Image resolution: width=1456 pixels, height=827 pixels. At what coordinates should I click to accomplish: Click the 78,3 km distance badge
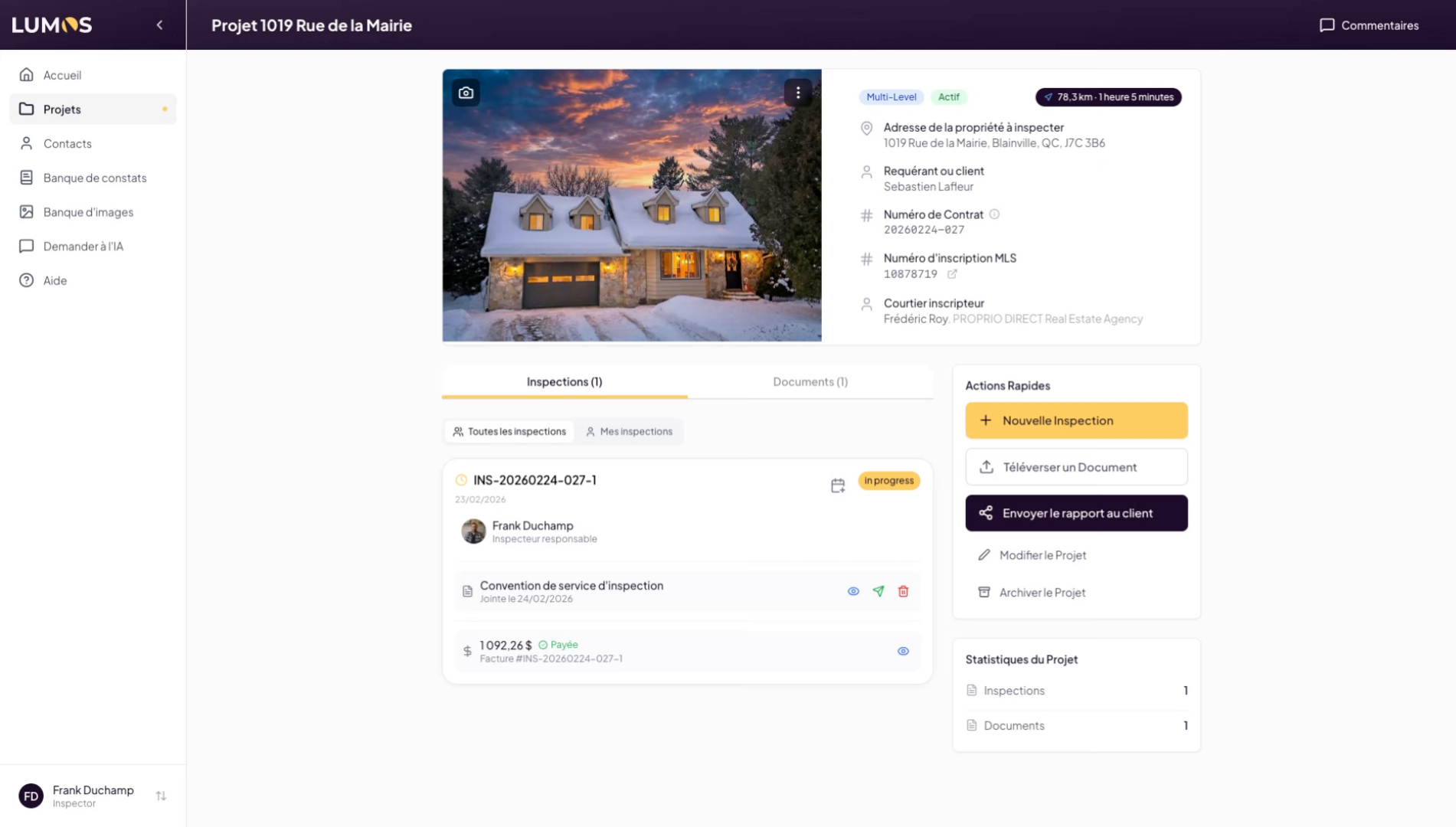click(x=1108, y=97)
